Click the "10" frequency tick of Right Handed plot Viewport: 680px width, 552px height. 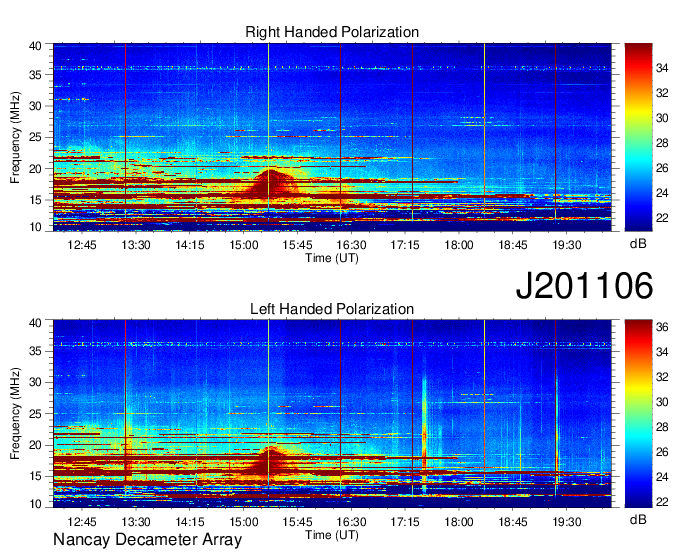click(x=36, y=227)
